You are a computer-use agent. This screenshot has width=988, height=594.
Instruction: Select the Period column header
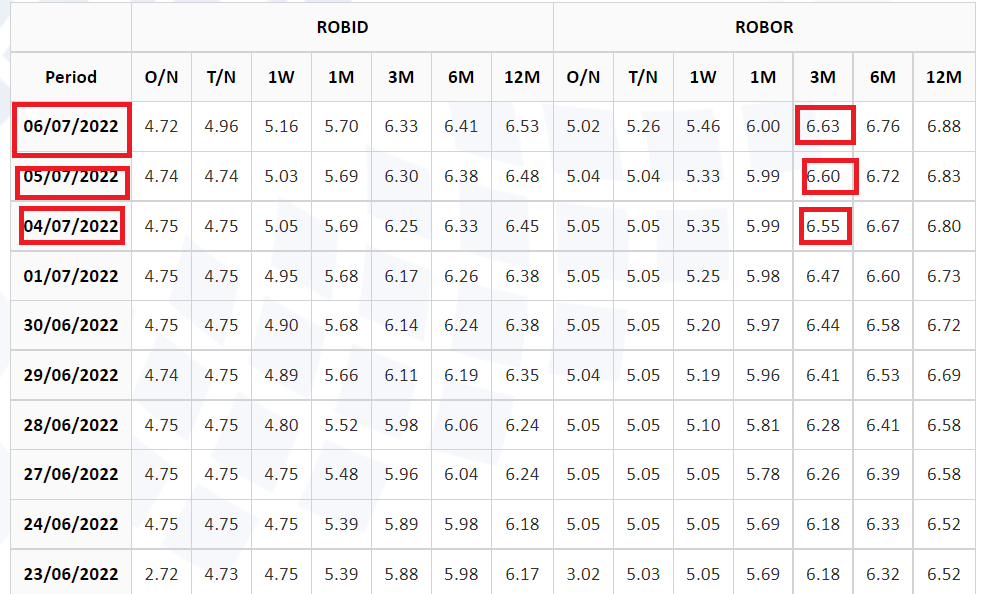point(71,77)
